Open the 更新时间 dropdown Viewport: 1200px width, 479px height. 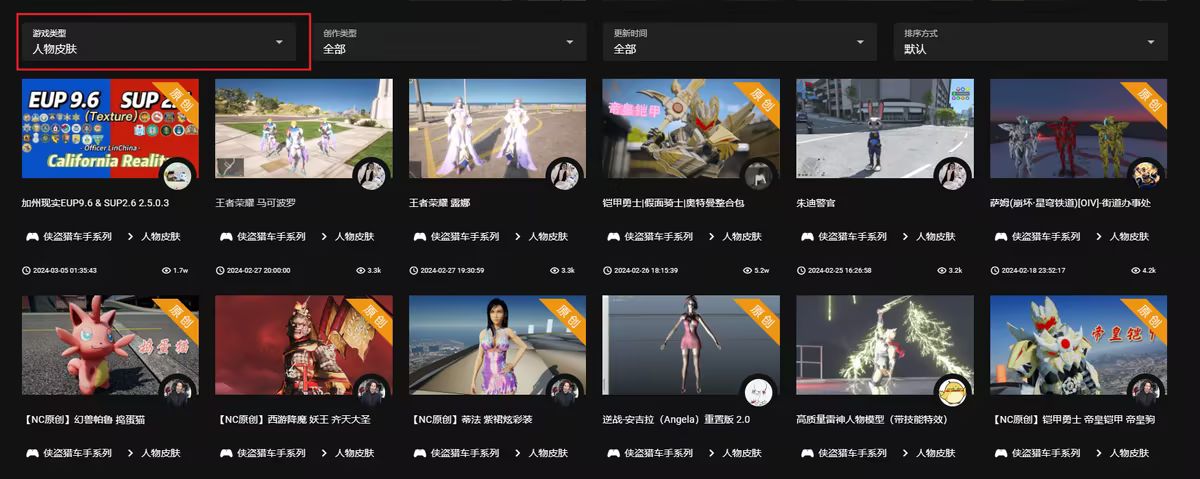pos(740,42)
